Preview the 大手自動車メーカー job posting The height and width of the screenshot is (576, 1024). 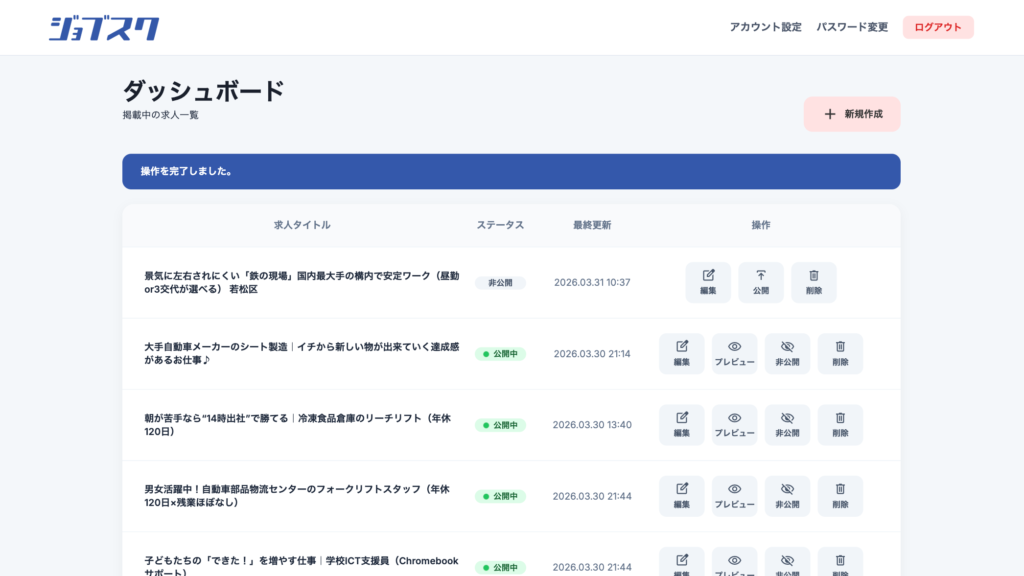coord(734,353)
